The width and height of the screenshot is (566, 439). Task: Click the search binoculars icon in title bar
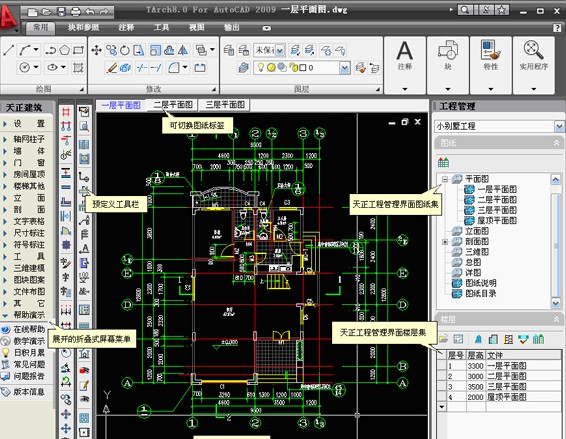pos(465,10)
